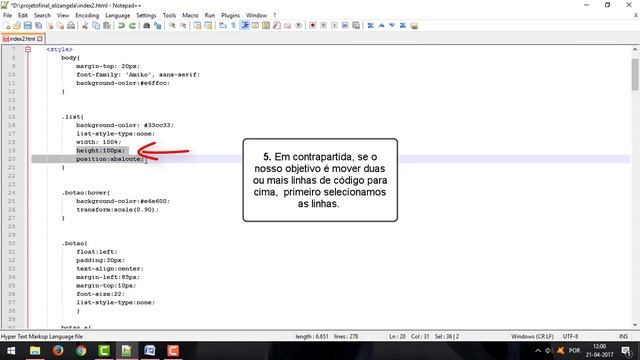The height and width of the screenshot is (360, 640).
Task: Click the macro Playback icon
Action: (334, 25)
